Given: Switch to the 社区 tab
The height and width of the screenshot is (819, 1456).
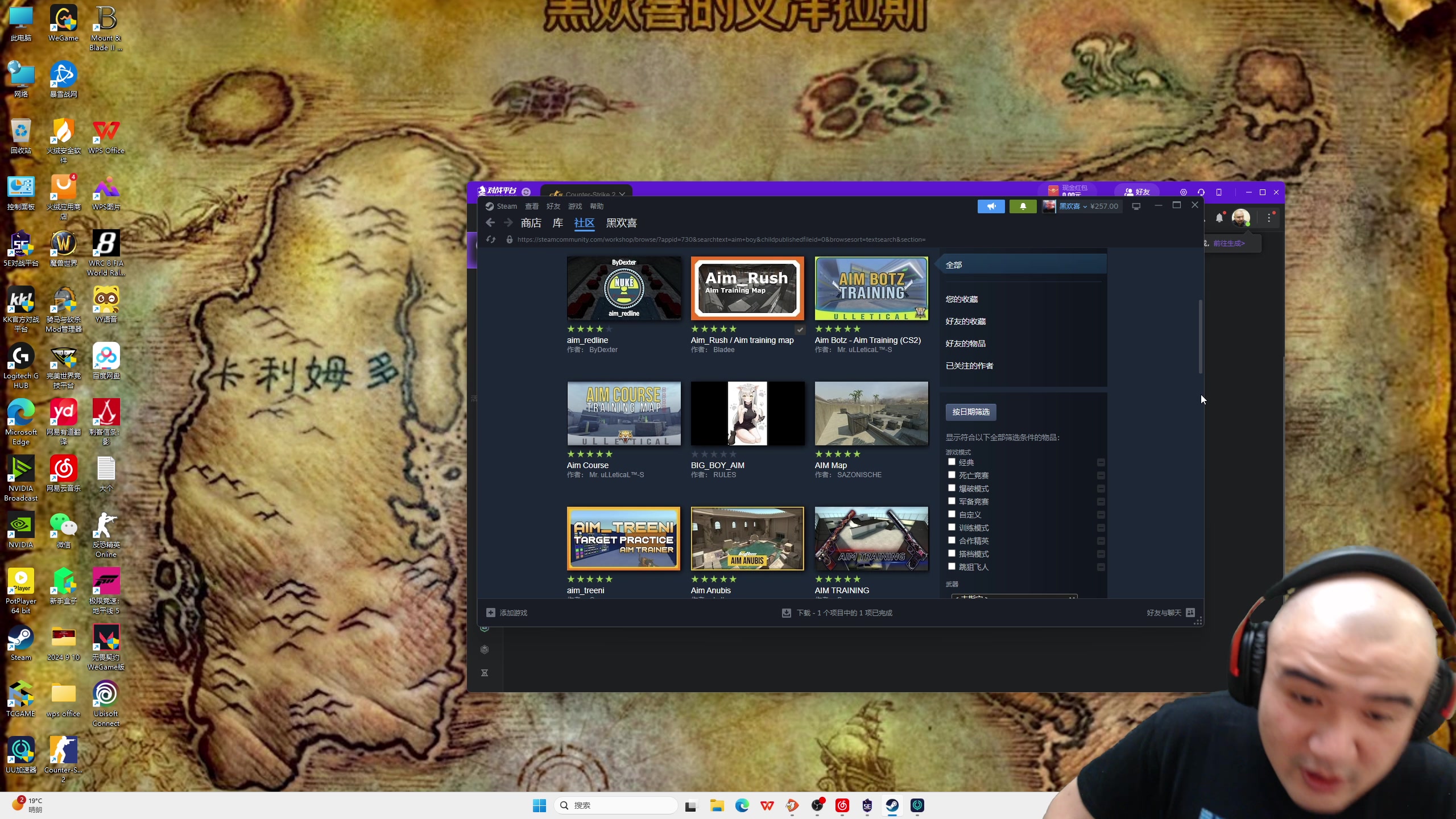Looking at the screenshot, I should tap(584, 223).
